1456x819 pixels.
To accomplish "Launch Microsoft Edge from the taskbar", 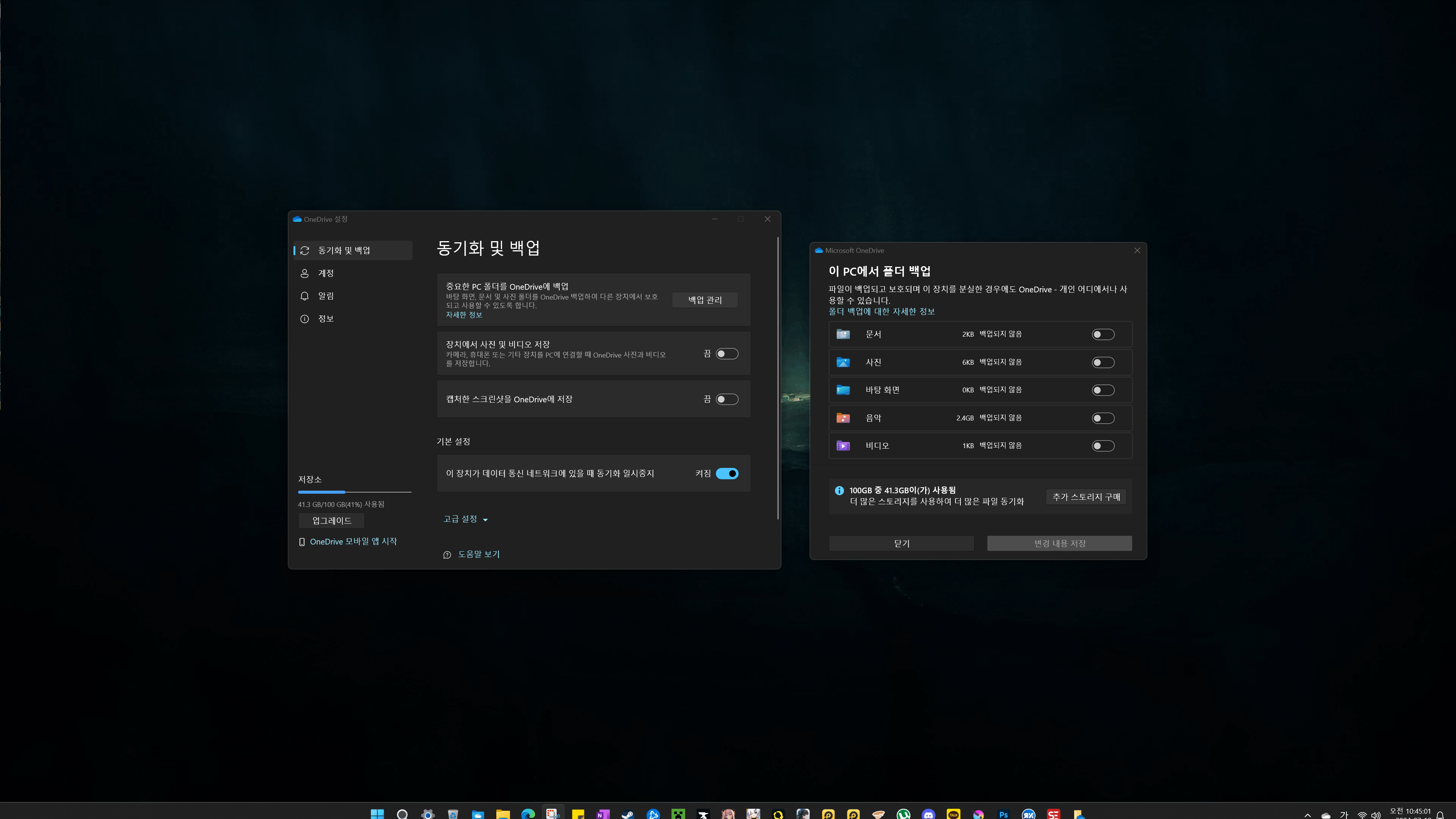I will click(x=527, y=814).
